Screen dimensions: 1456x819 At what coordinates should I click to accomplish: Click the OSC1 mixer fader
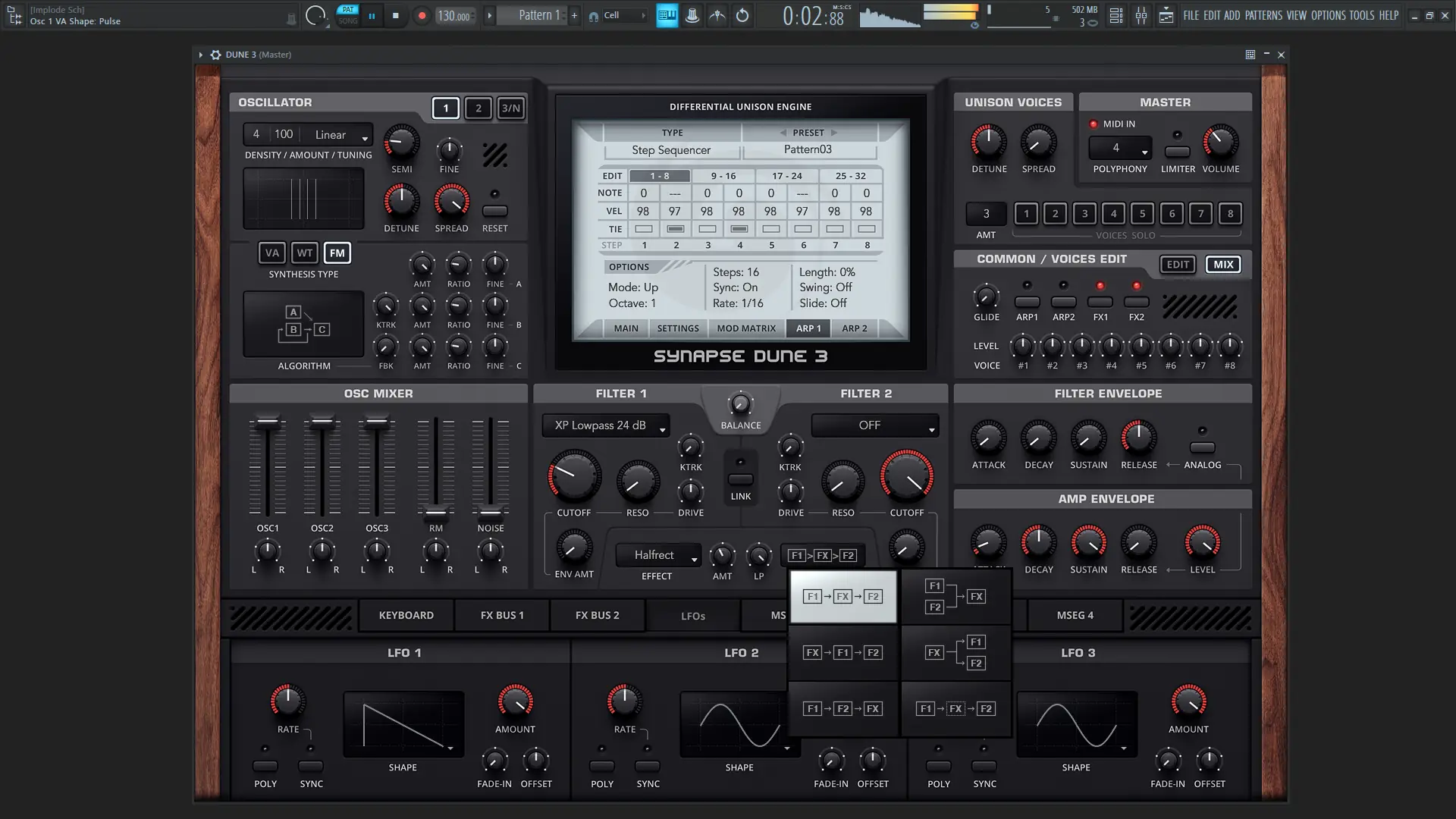pyautogui.click(x=268, y=422)
